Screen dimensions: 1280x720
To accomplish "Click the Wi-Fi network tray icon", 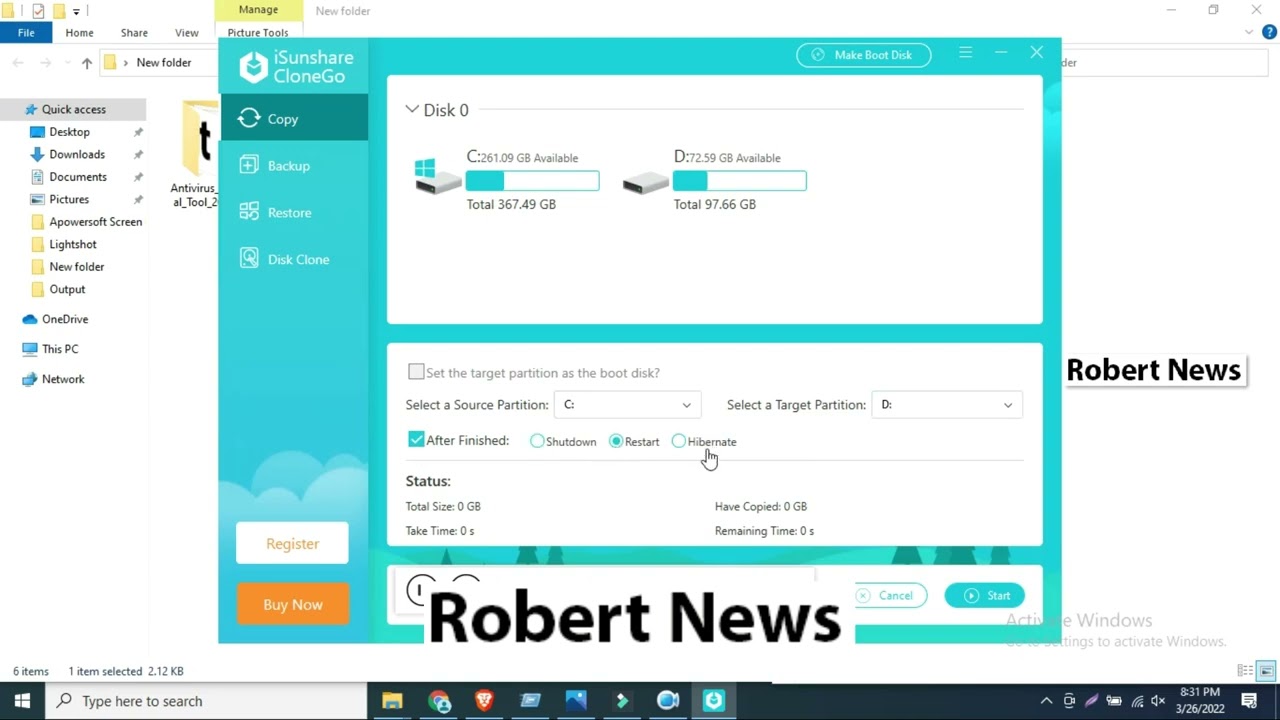I will [1136, 701].
